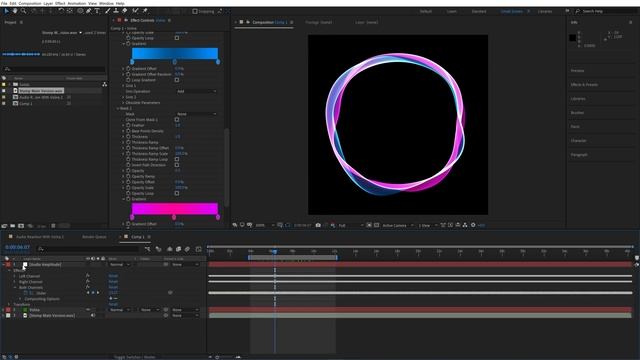Open the collapsed Effects & Presets panel
The image size is (640, 360).
584,84
